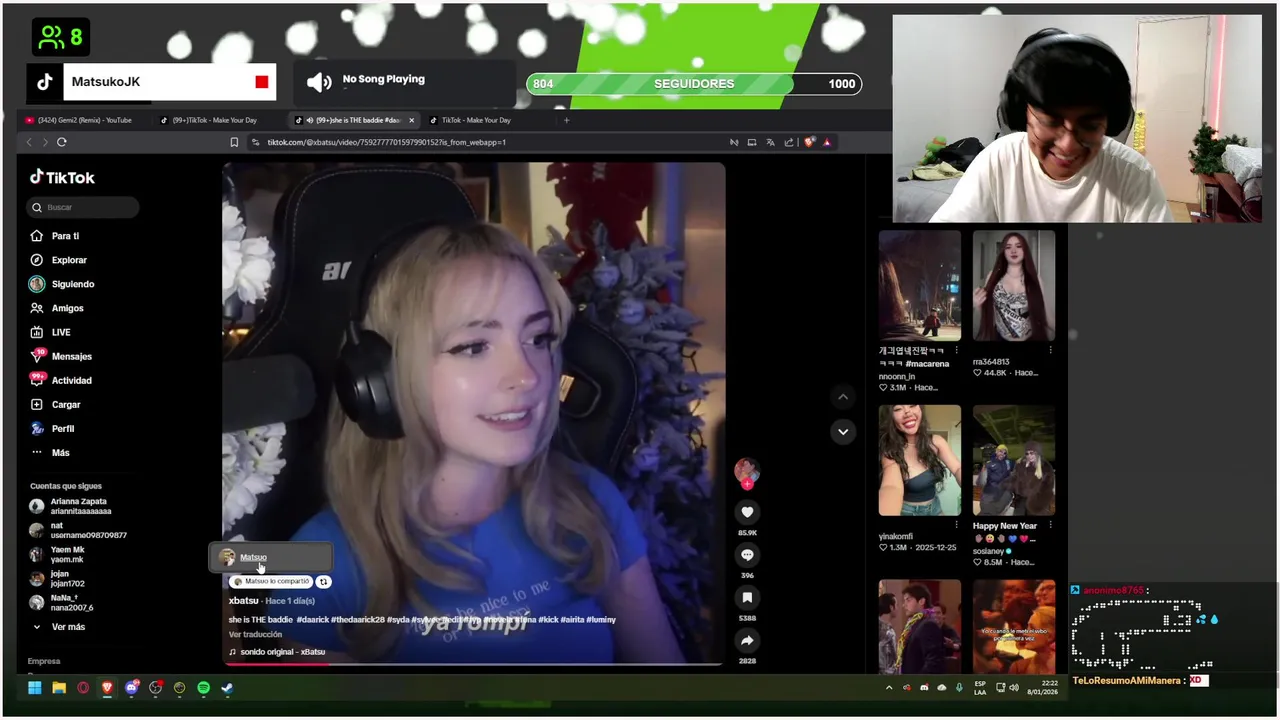Open options for macarena video
This screenshot has height=720, width=1280.
coord(957,351)
